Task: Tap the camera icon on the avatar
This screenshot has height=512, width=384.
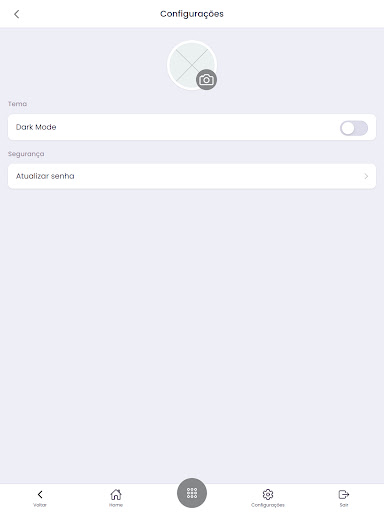Action: 206,80
